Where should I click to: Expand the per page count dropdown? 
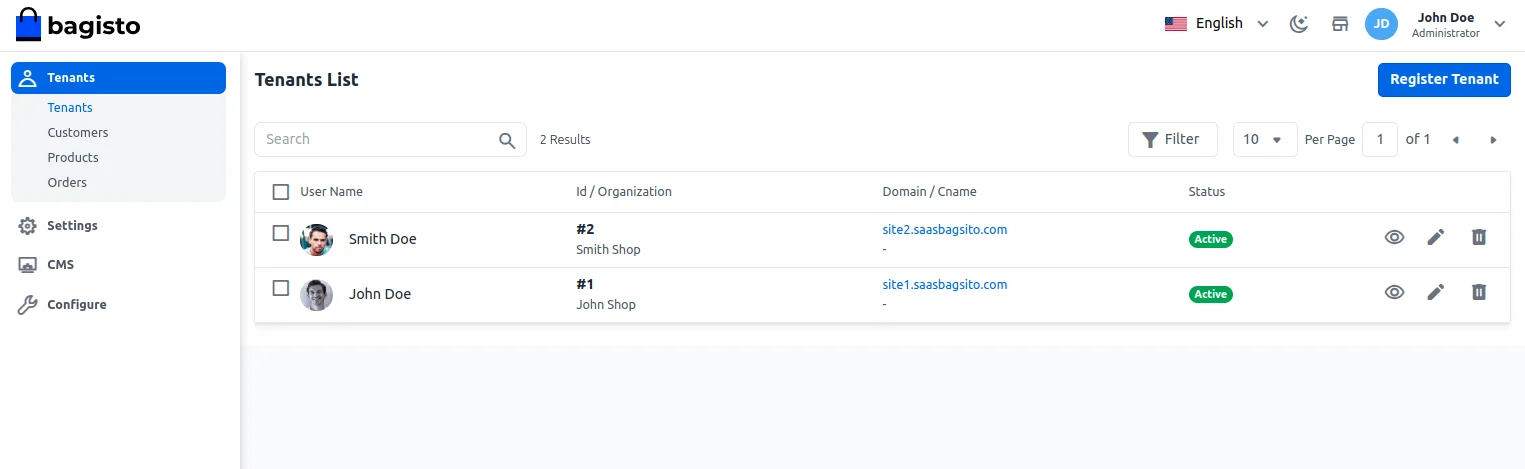(1264, 140)
